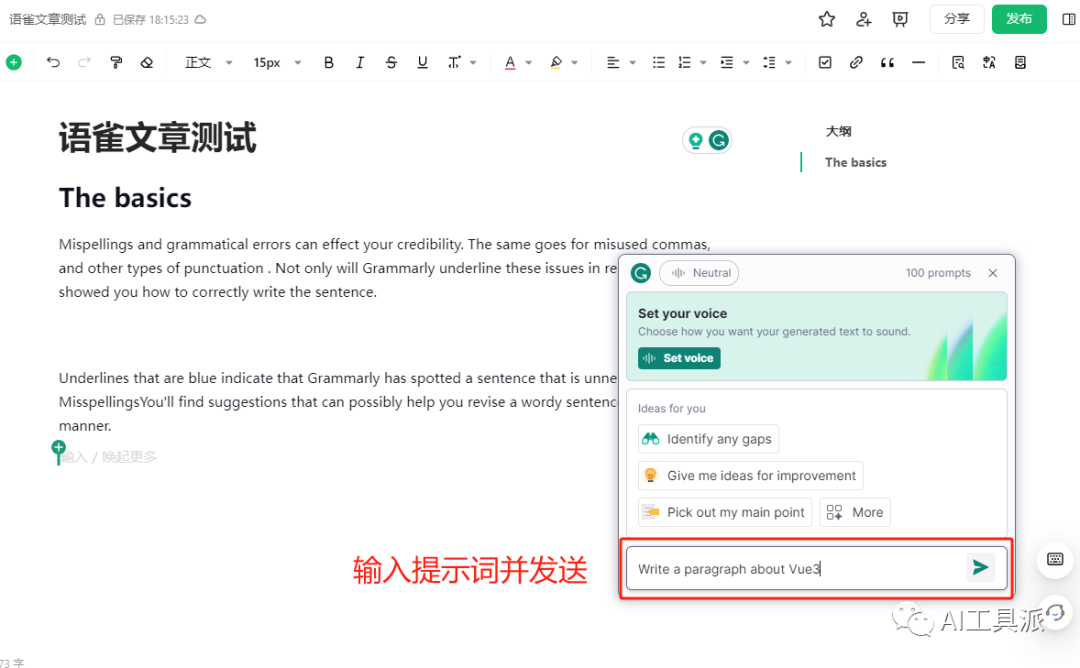Toggle underline formatting

[x=422, y=63]
